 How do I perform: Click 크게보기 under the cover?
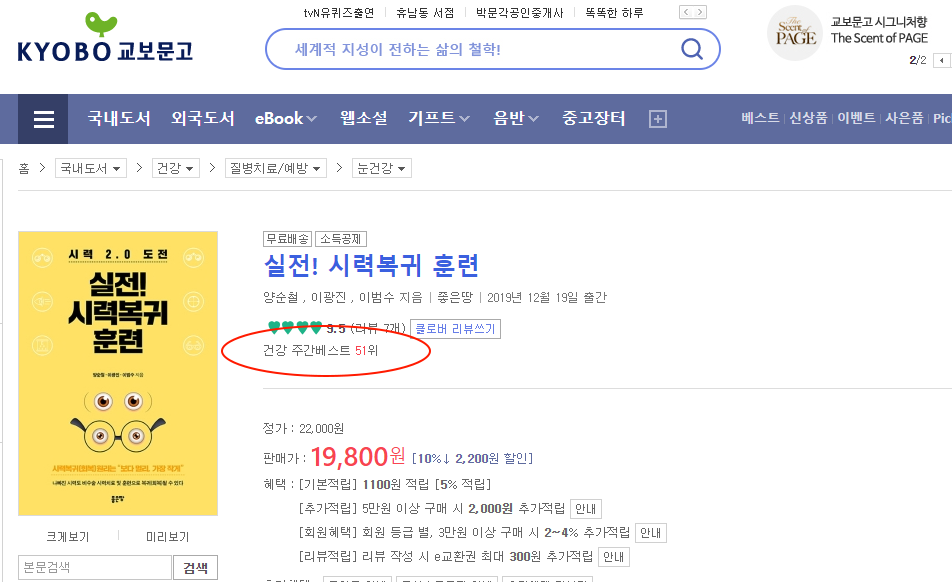(68, 536)
